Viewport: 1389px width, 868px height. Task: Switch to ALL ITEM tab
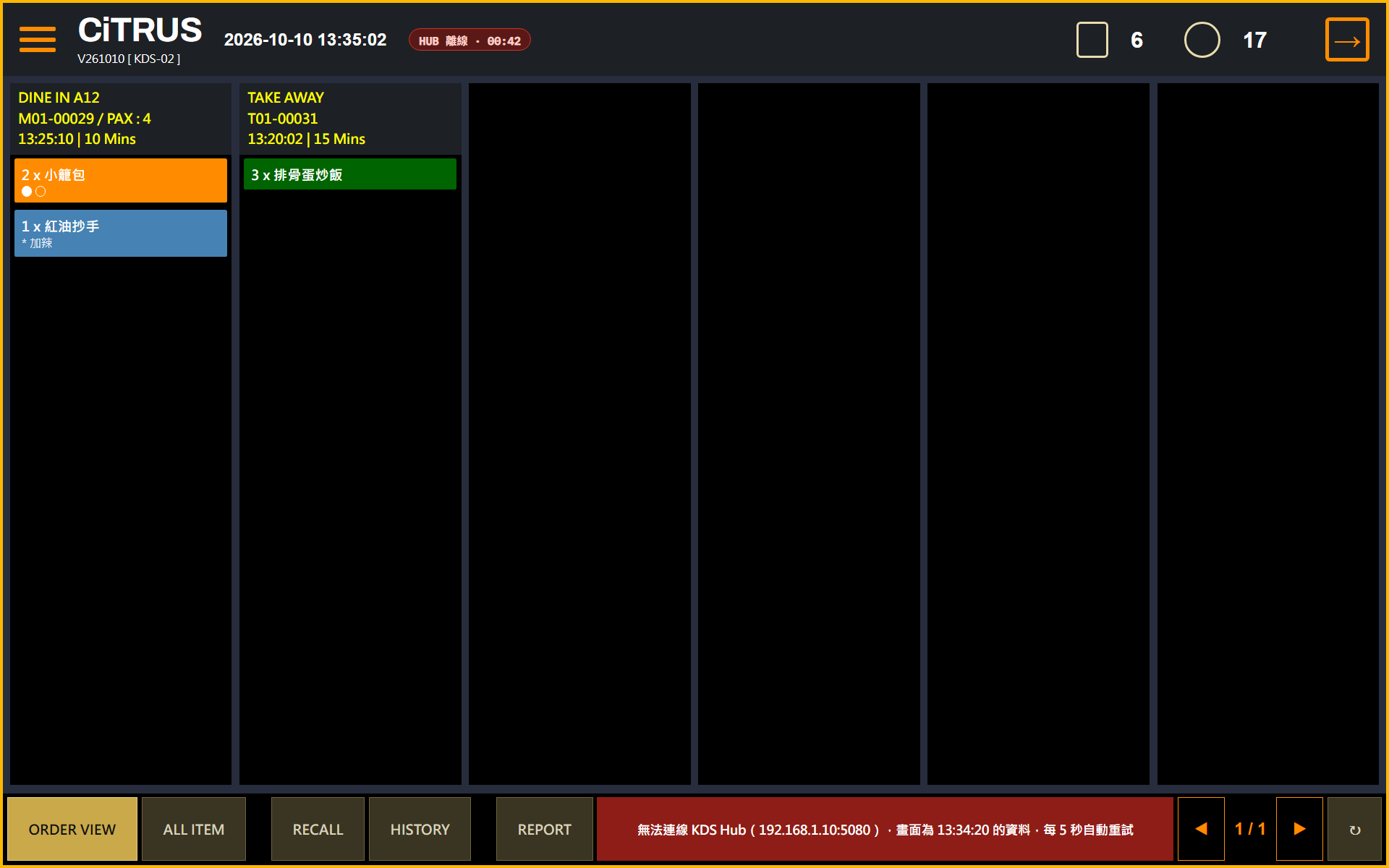(x=194, y=829)
